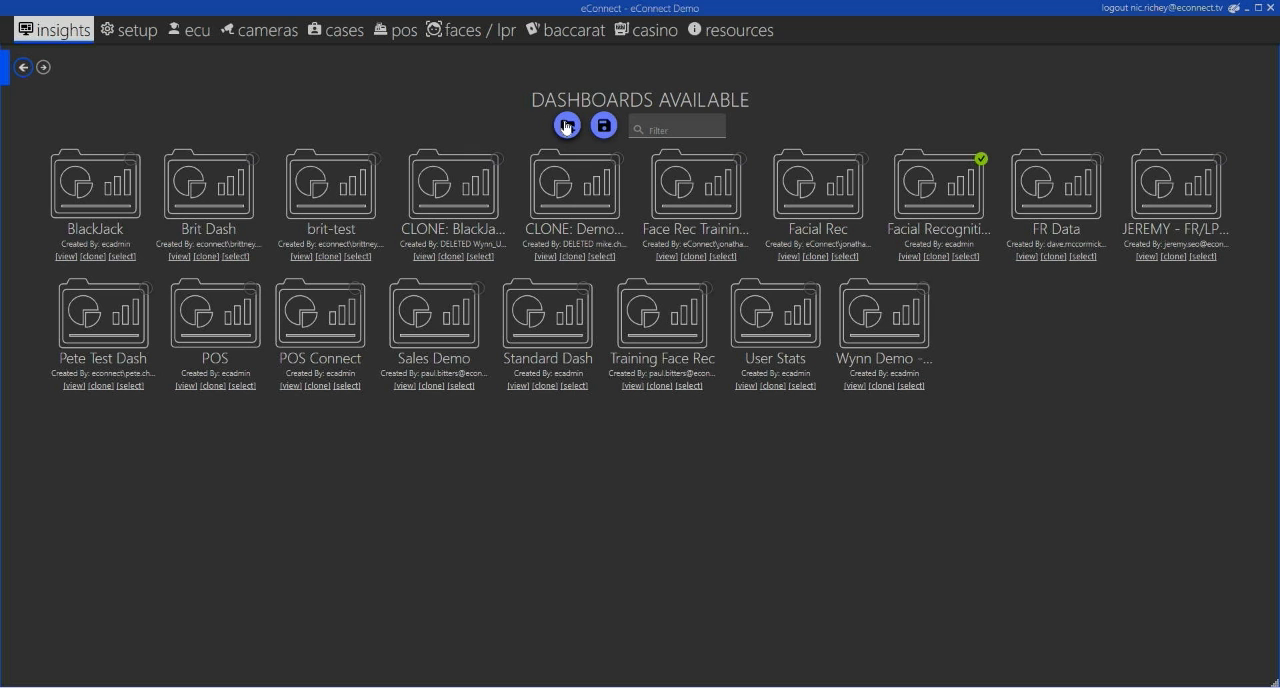
Task: Open the POS Connect dashboard icon
Action: (x=320, y=313)
